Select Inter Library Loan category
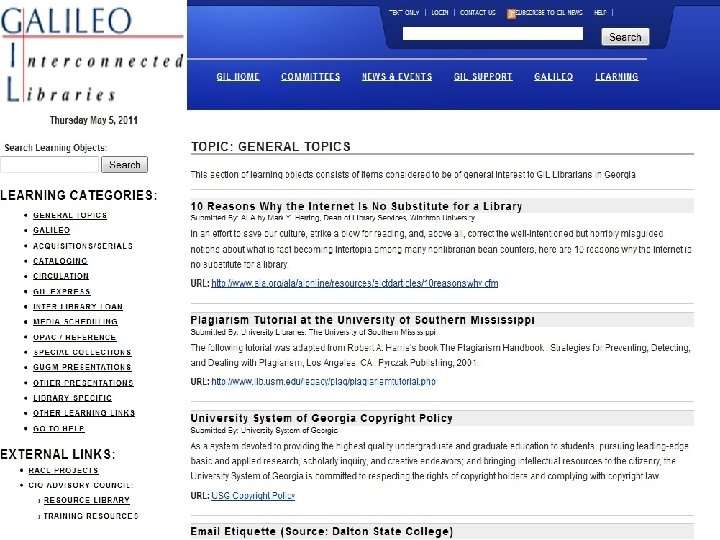 click(78, 307)
